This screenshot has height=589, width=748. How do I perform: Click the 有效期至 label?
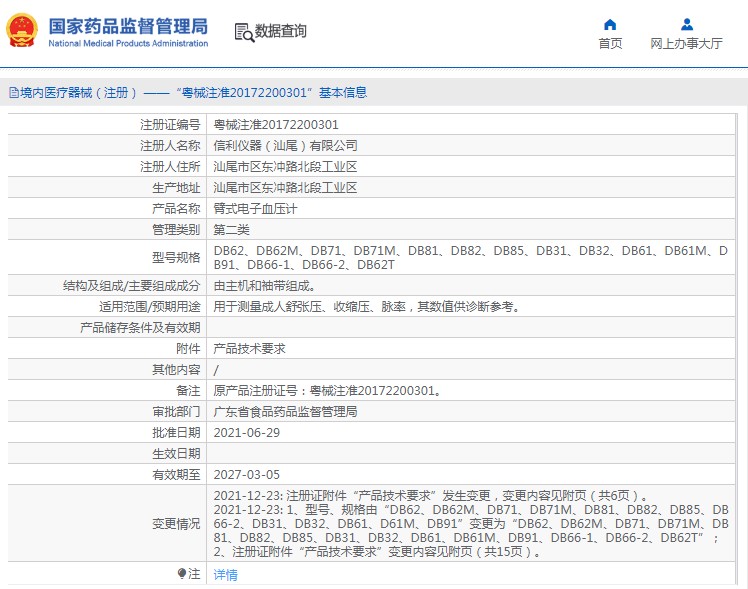[x=176, y=475]
